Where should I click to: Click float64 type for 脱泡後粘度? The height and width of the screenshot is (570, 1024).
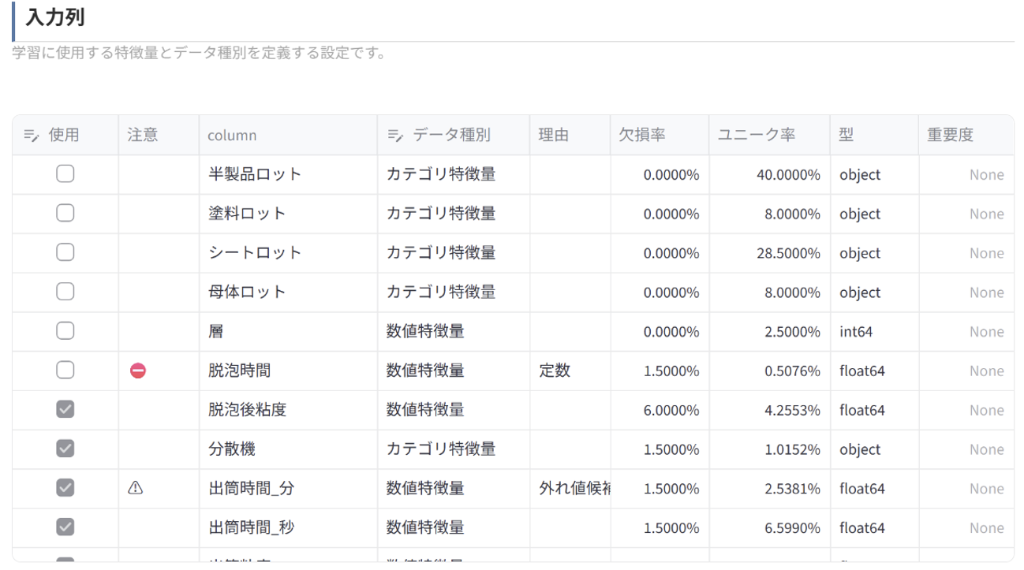[x=862, y=410]
